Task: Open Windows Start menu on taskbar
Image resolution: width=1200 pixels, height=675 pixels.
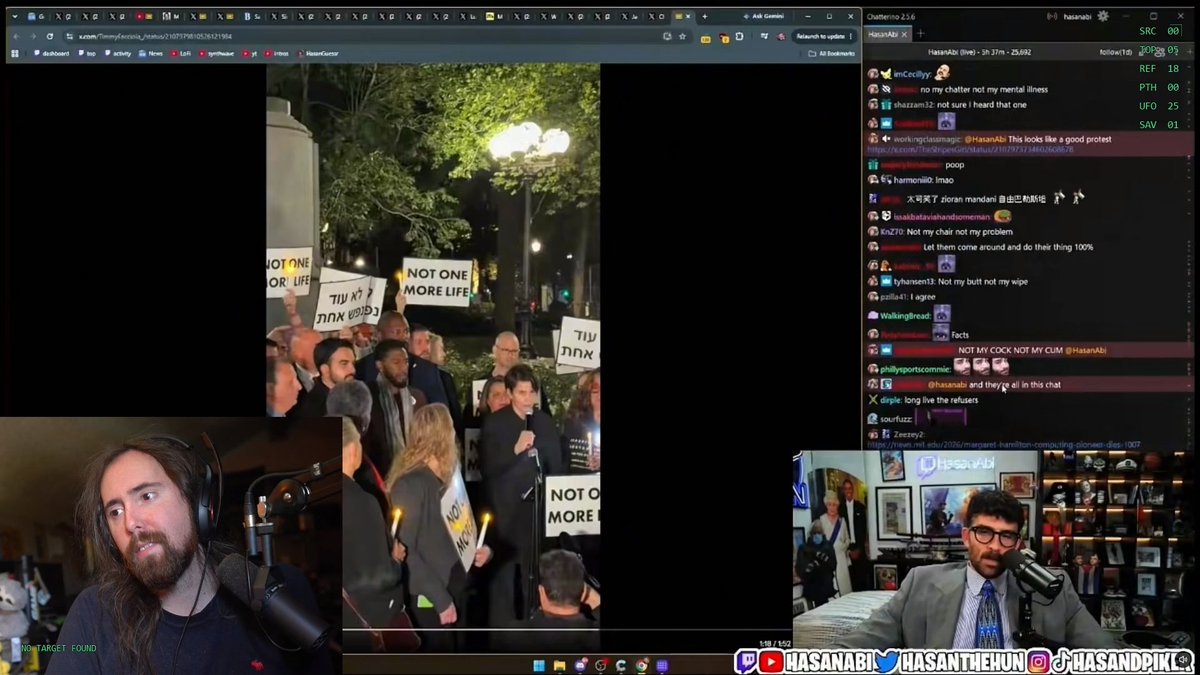Action: pos(539,665)
